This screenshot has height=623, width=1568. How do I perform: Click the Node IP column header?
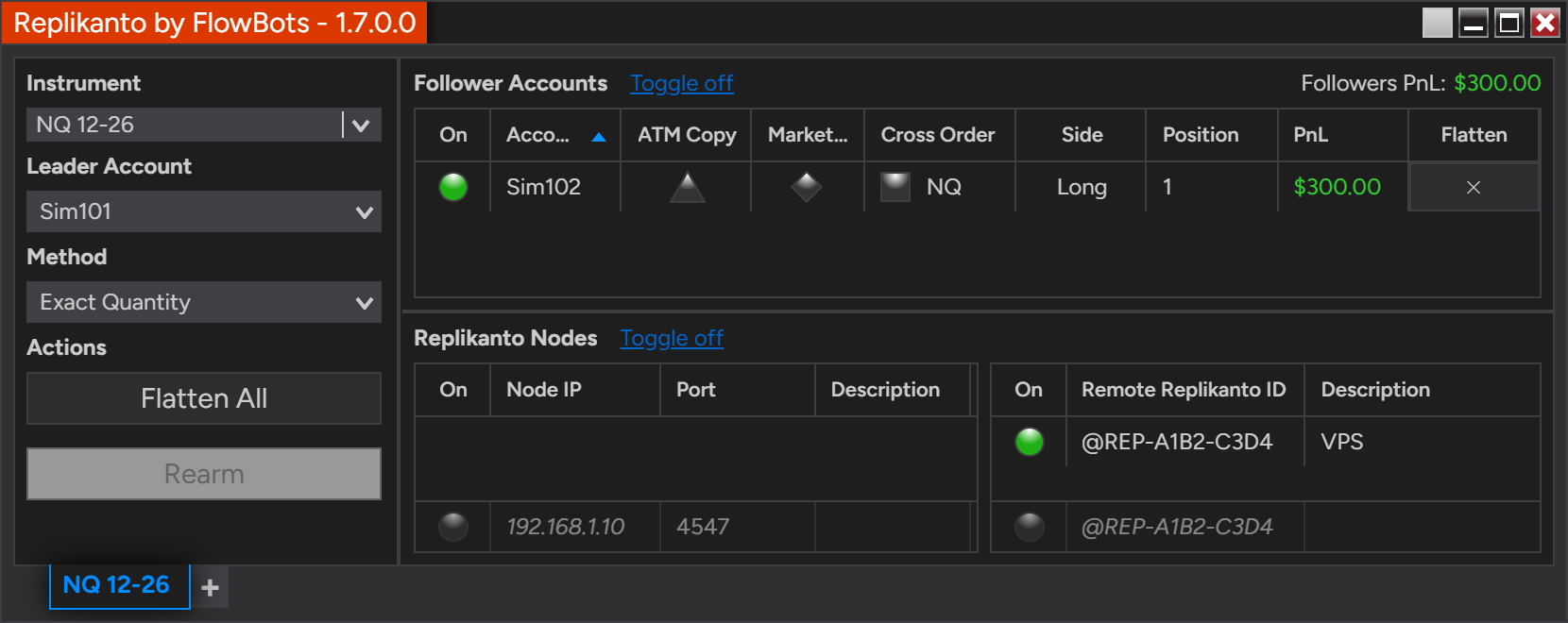[574, 390]
